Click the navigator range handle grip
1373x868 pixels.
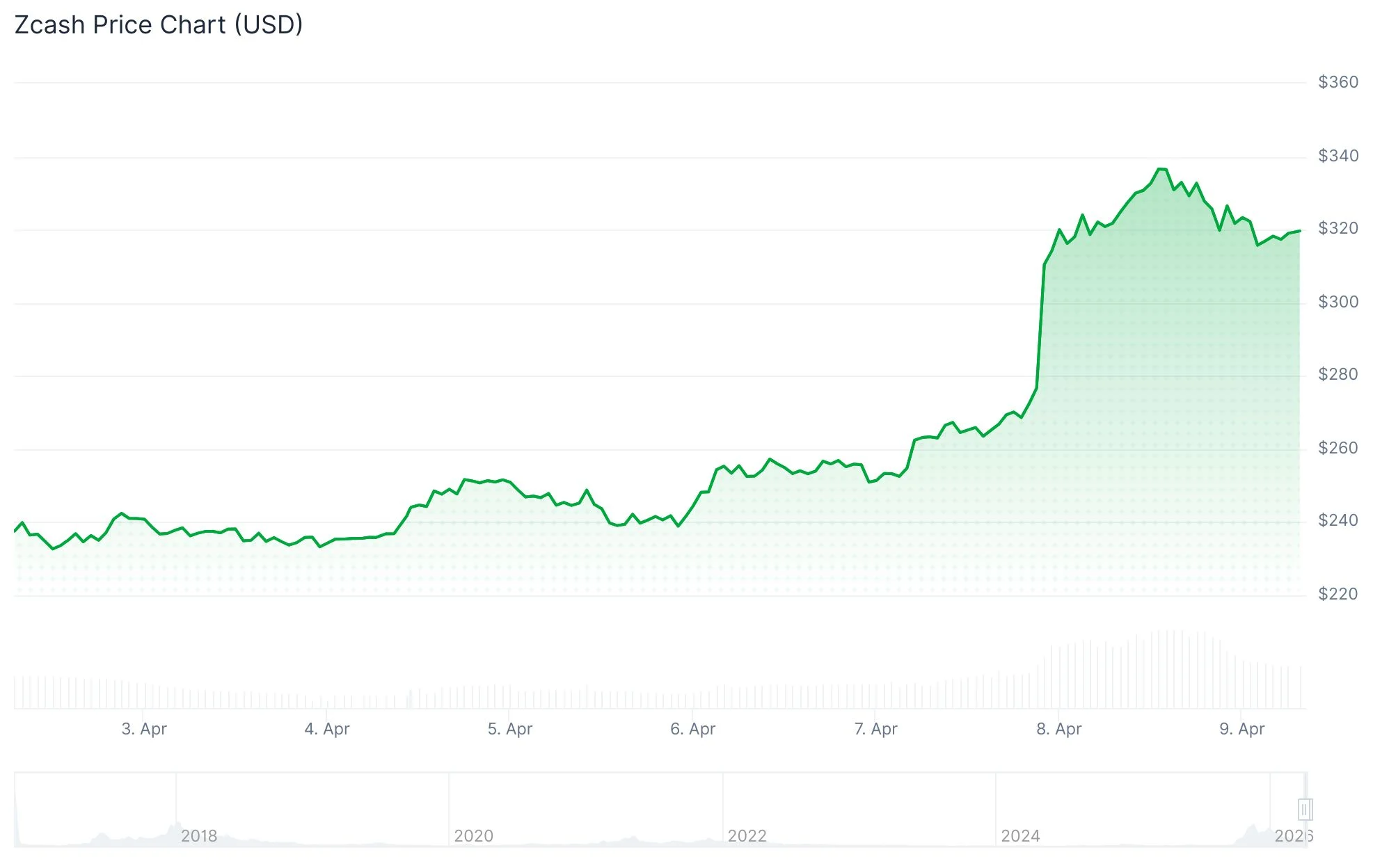(x=1305, y=810)
